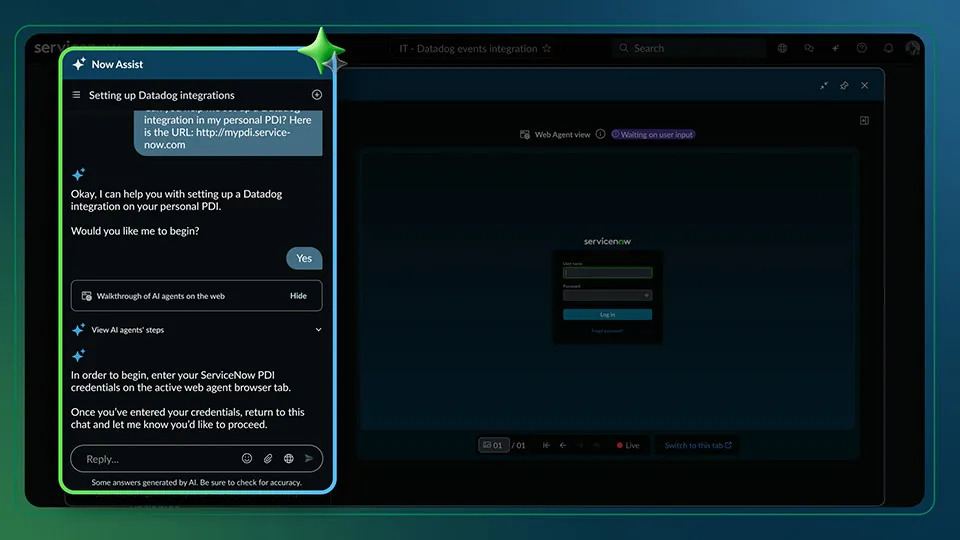
Task: Collapse the web agent panel with shrink icon
Action: point(824,86)
